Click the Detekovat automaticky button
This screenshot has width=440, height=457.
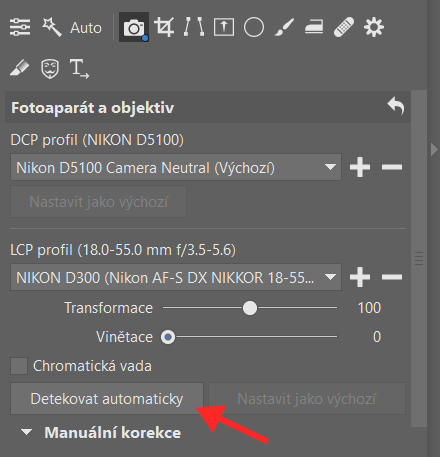pyautogui.click(x=107, y=399)
